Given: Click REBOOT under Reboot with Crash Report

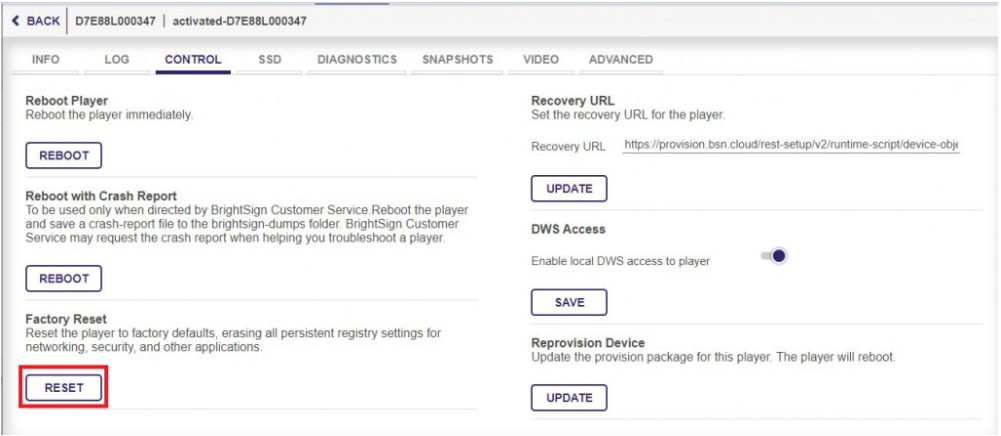Looking at the screenshot, I should click(x=64, y=278).
